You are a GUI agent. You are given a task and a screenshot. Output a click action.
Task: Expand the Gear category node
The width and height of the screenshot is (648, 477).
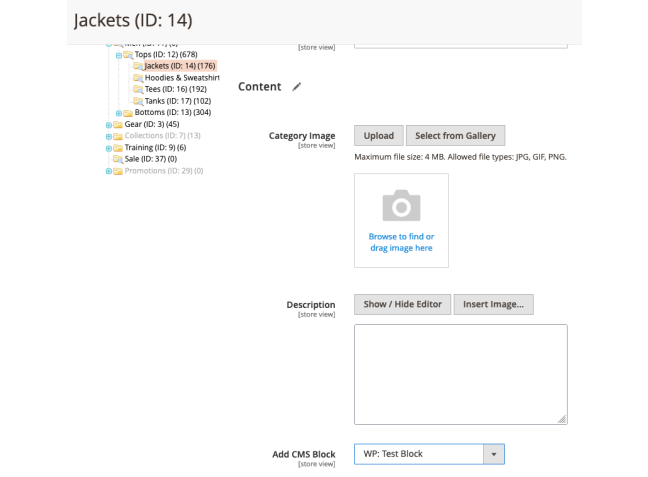(109, 125)
